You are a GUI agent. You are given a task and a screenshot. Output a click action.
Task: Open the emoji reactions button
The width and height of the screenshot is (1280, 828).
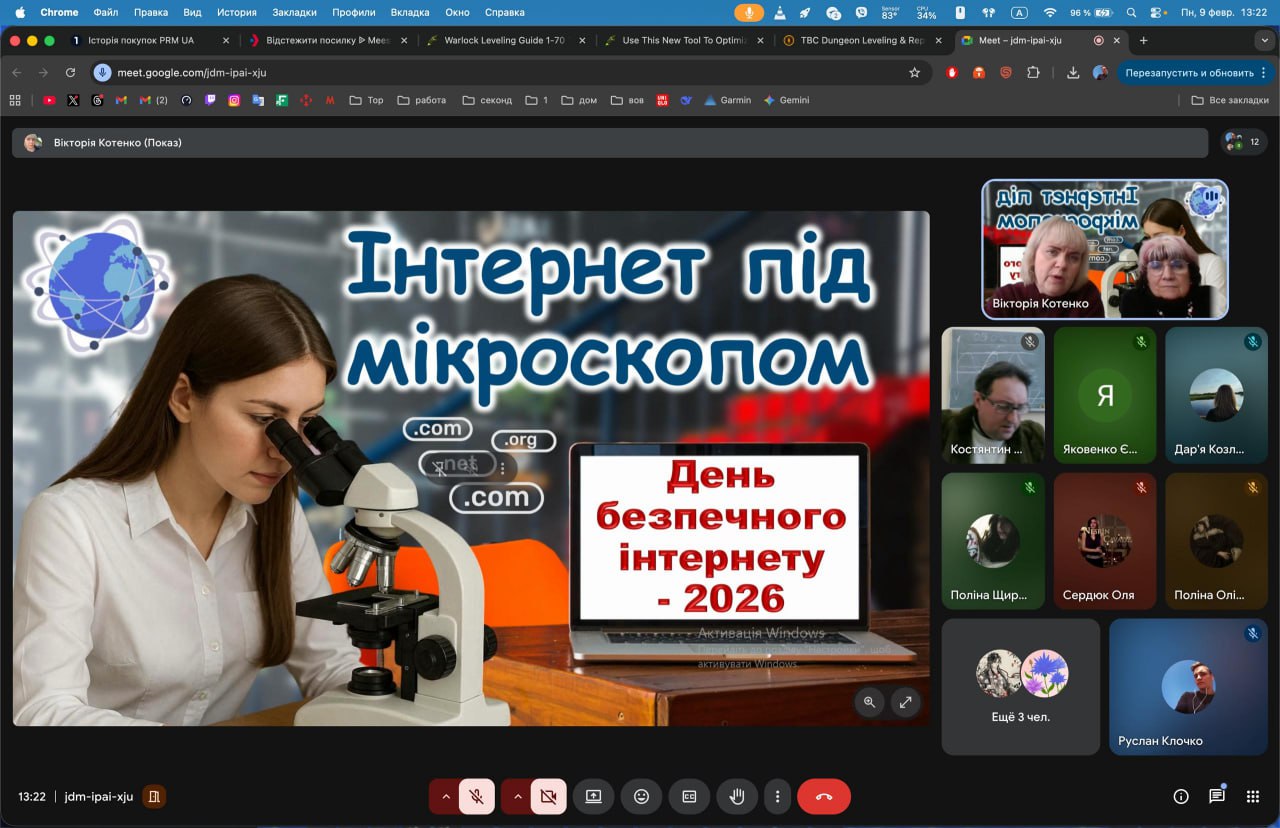[641, 797]
